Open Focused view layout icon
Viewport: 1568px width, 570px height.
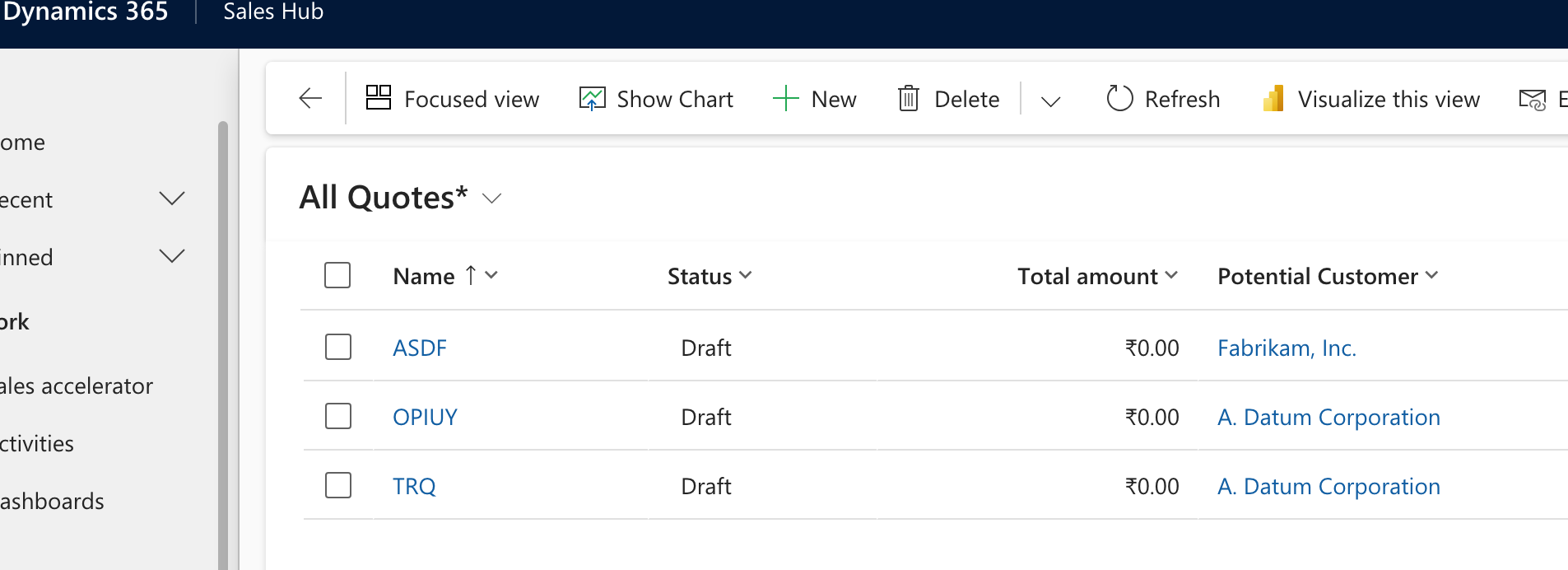[379, 98]
